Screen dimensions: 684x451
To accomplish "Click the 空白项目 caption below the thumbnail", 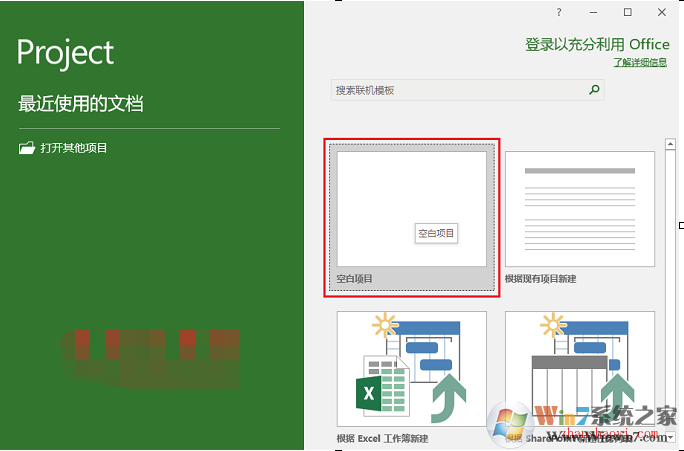I will click(x=355, y=278).
